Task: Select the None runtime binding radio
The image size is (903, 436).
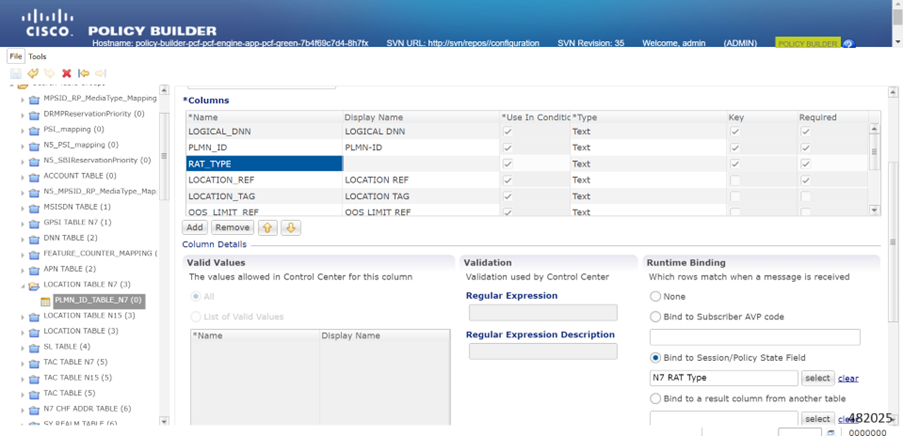Action: click(x=655, y=297)
